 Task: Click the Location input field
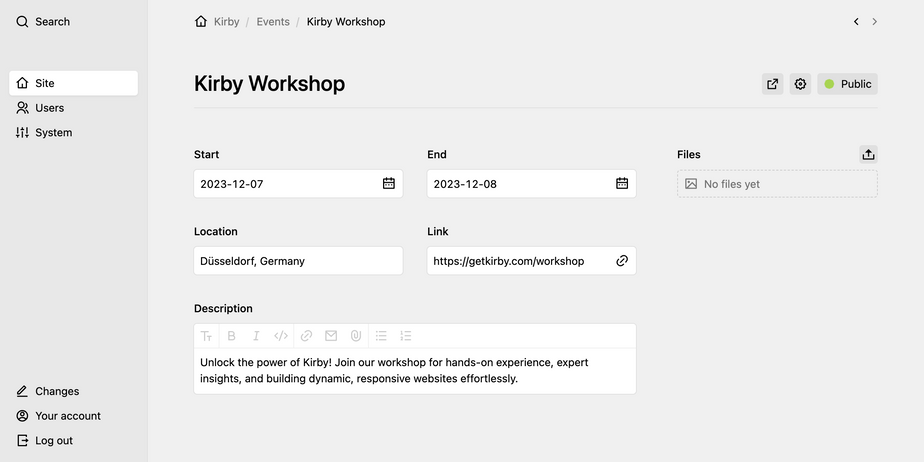coord(298,261)
